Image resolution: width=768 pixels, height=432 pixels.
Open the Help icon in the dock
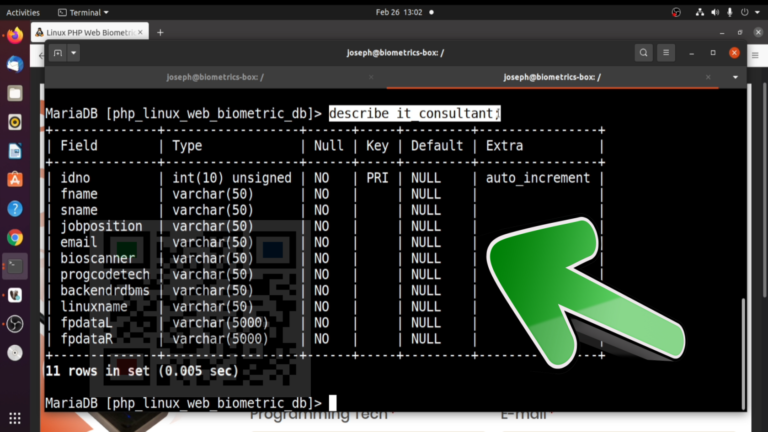tap(15, 209)
